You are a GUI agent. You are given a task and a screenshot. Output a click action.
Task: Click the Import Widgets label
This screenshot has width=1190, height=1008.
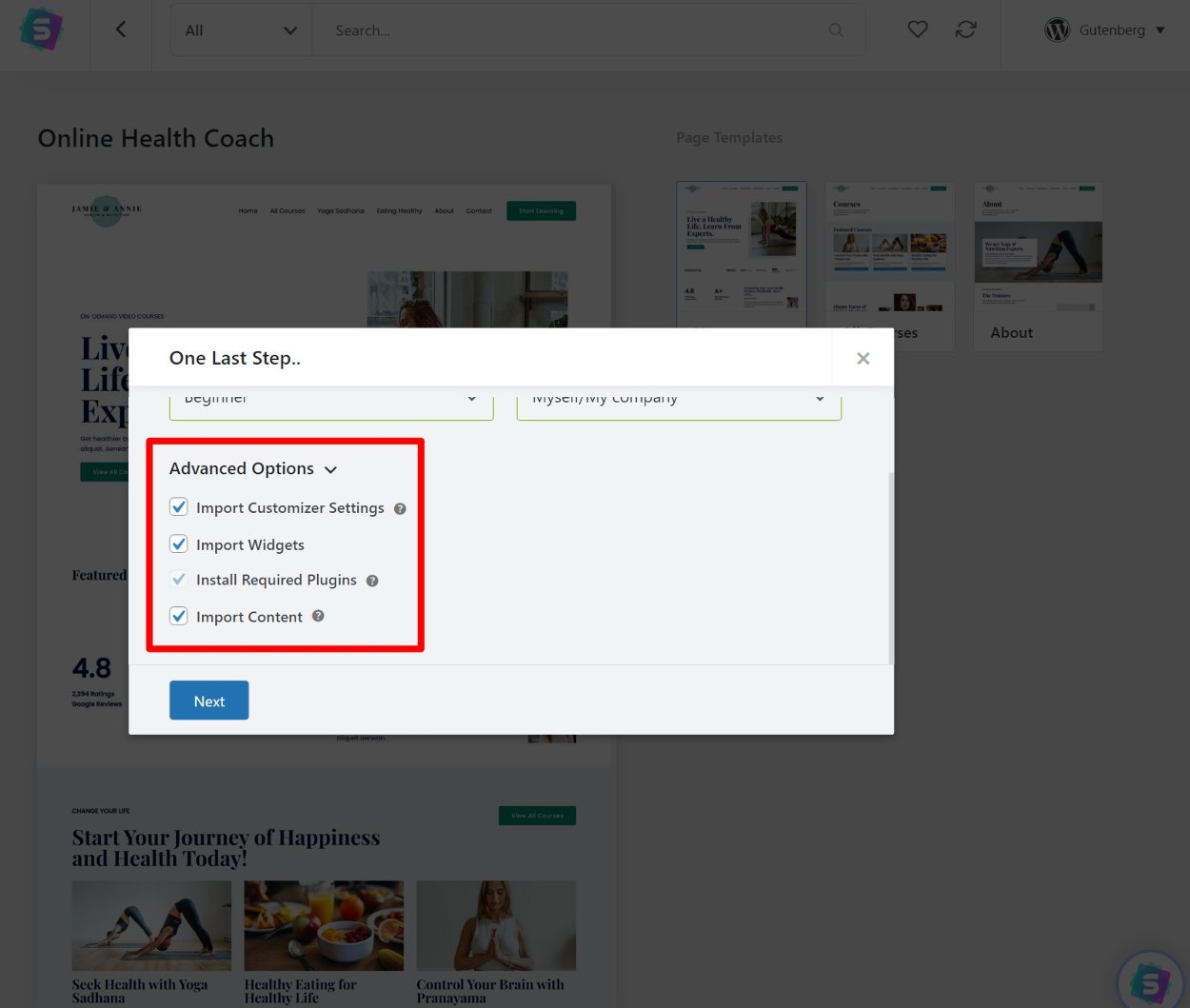[x=250, y=544]
